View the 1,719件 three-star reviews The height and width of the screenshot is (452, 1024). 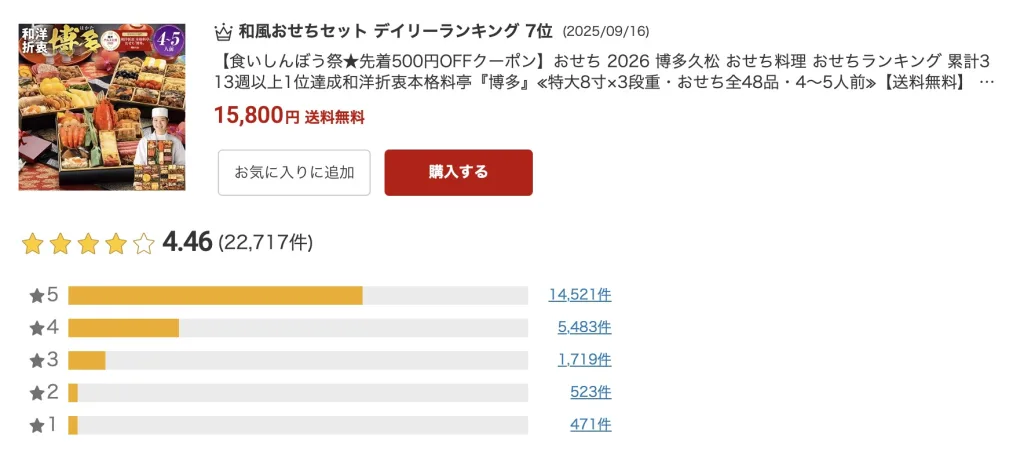tap(584, 360)
